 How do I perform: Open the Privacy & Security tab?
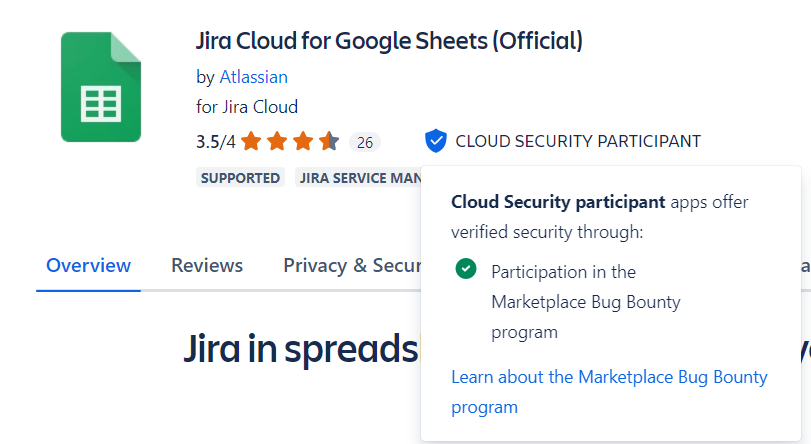click(352, 265)
